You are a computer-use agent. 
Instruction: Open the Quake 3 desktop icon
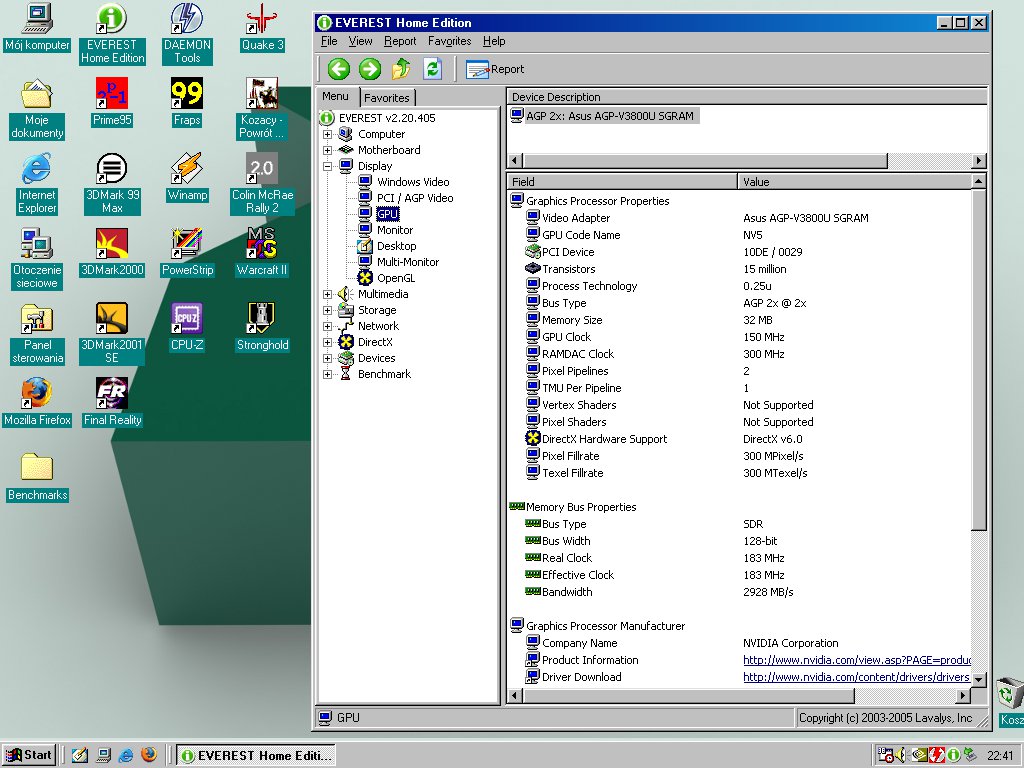tap(262, 27)
